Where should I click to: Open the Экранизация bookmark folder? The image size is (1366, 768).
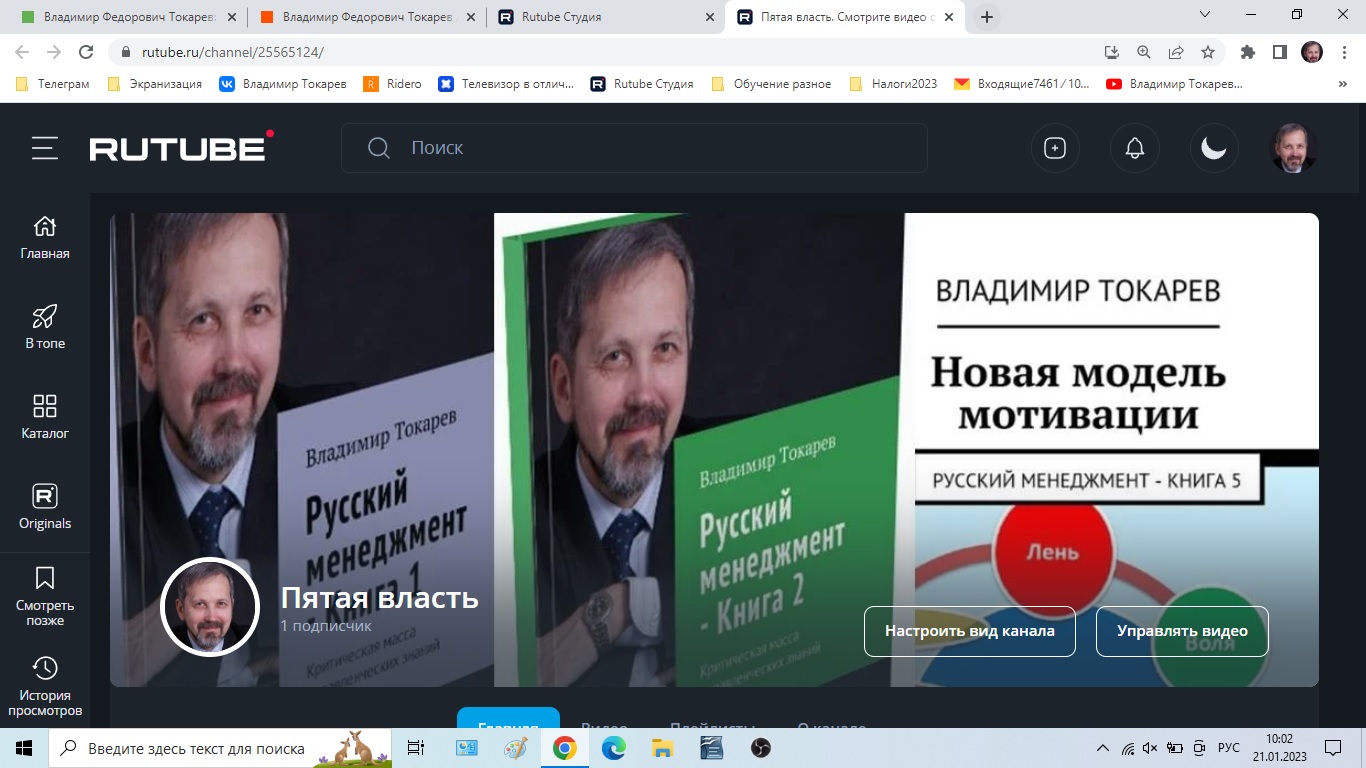[154, 84]
